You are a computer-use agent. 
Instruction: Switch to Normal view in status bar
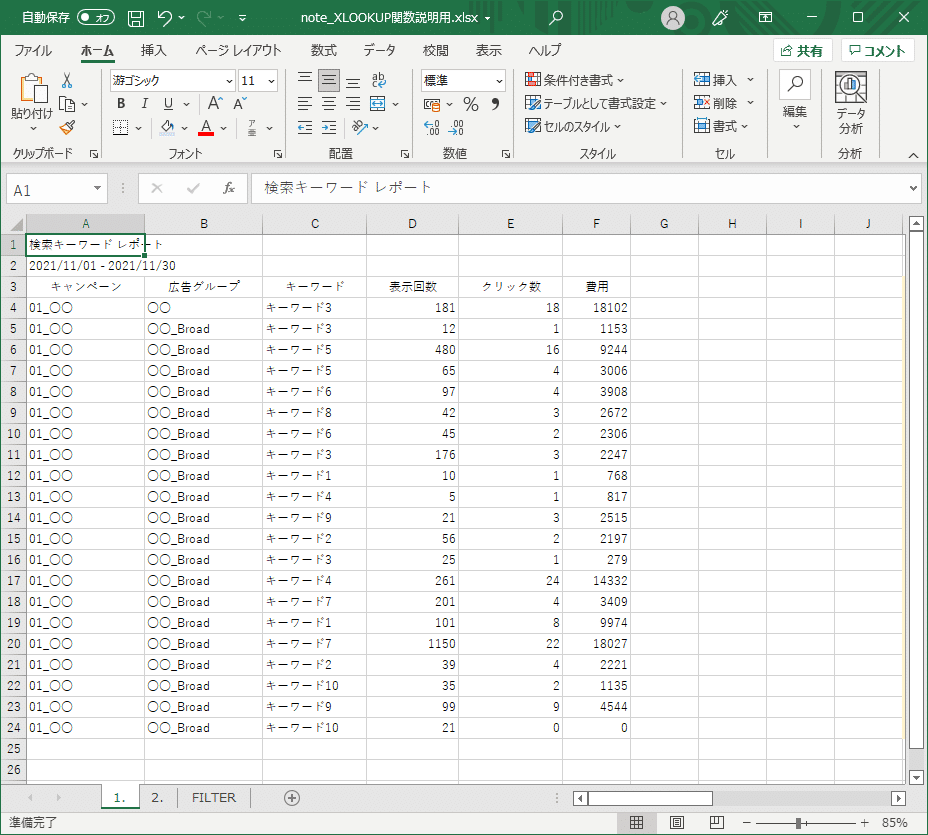(x=636, y=823)
